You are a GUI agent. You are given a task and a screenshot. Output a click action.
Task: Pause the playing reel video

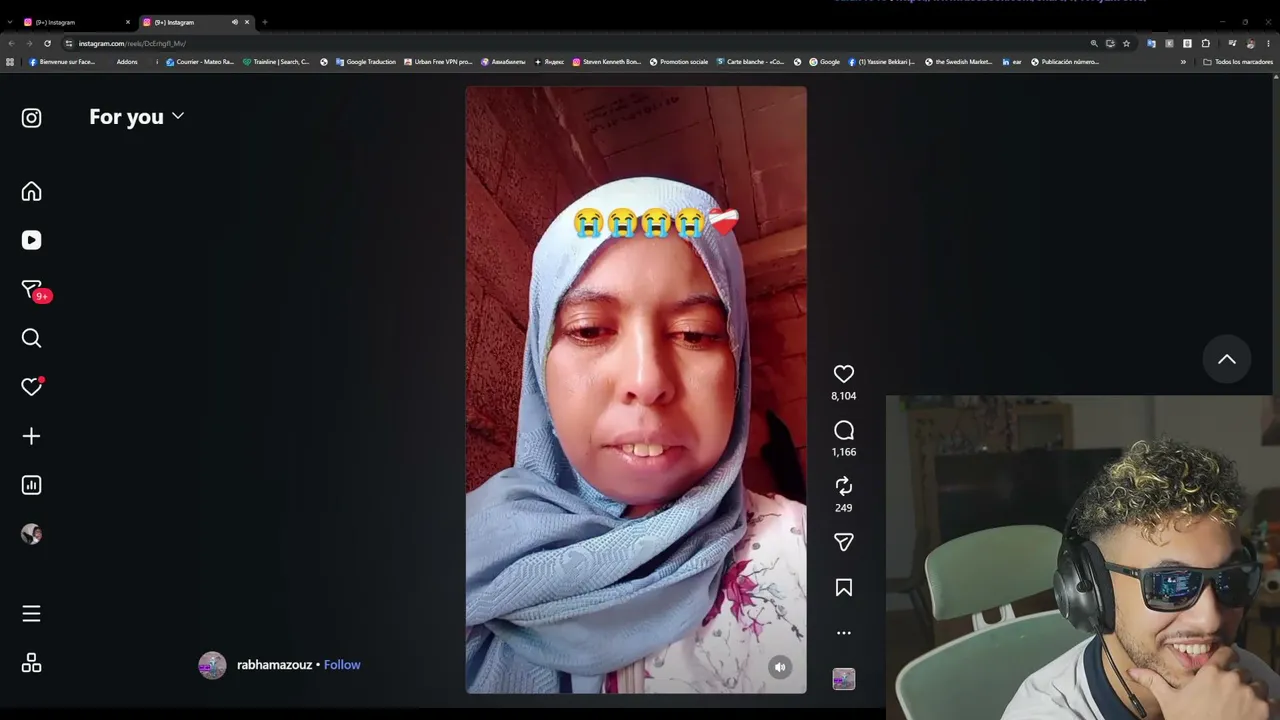point(636,390)
